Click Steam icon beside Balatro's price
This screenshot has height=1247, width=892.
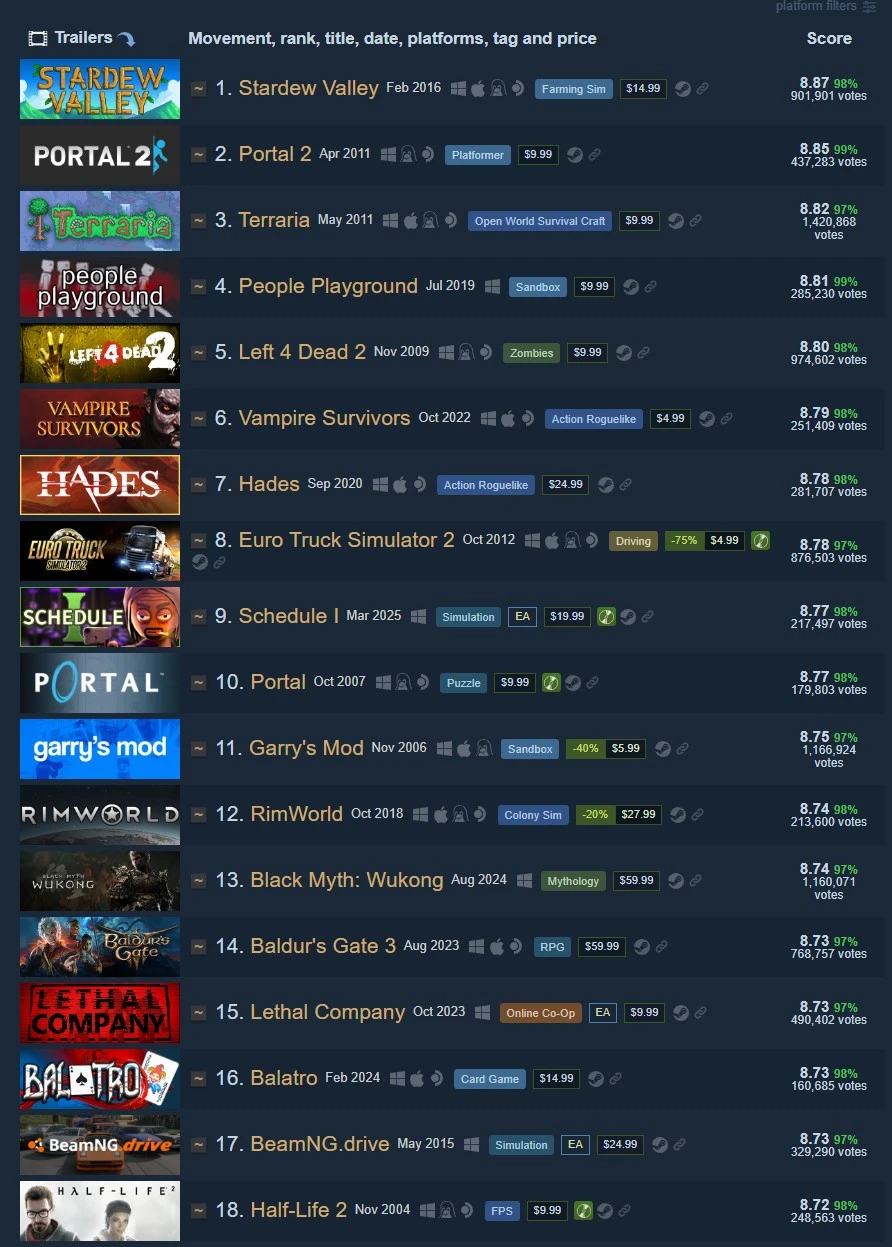click(596, 1078)
